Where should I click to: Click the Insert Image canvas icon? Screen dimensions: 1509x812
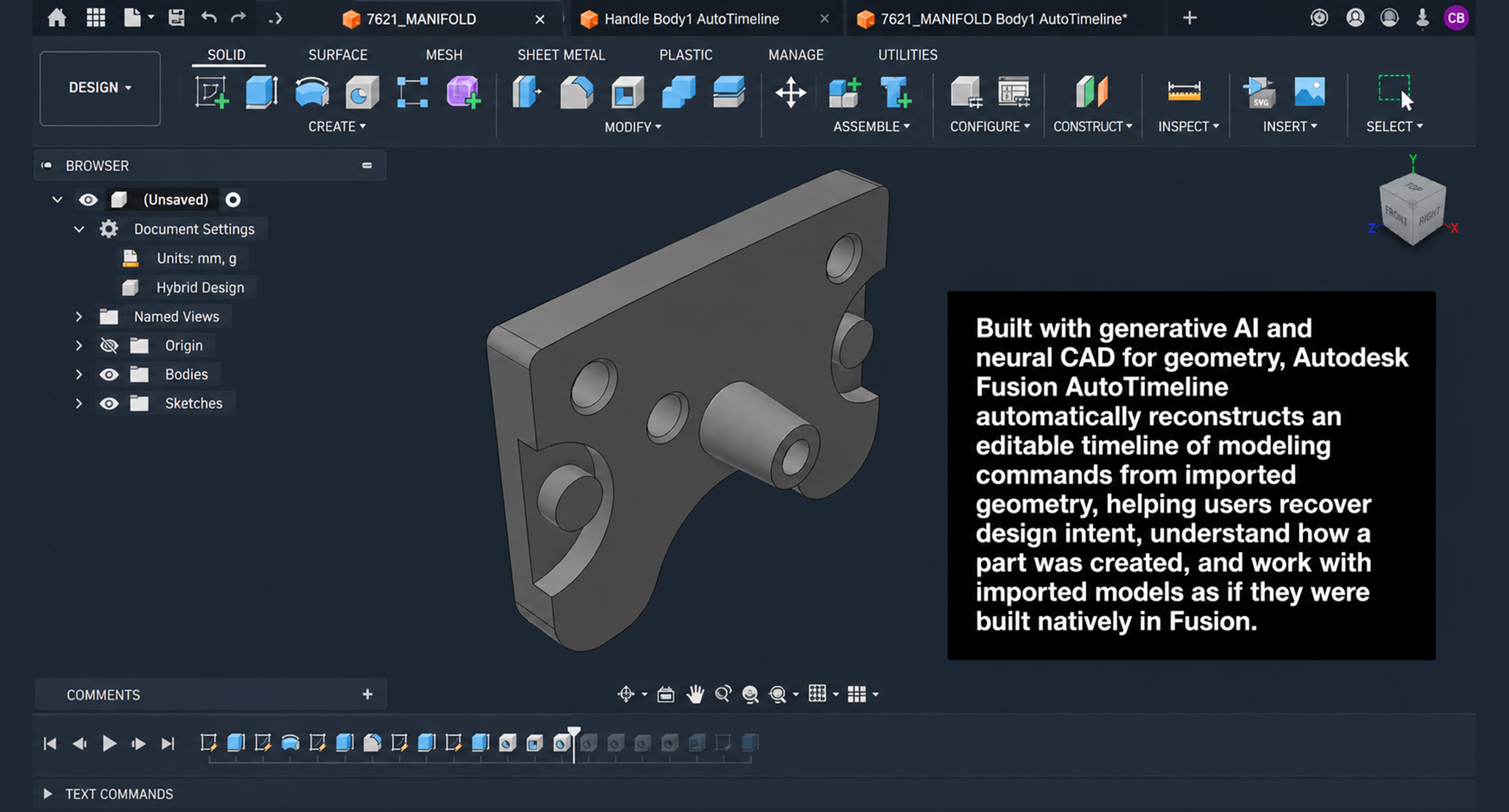pyautogui.click(x=1309, y=91)
